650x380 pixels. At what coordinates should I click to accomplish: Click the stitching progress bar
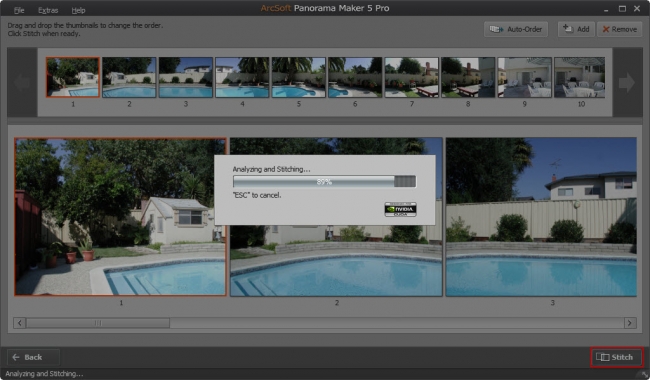(324, 182)
